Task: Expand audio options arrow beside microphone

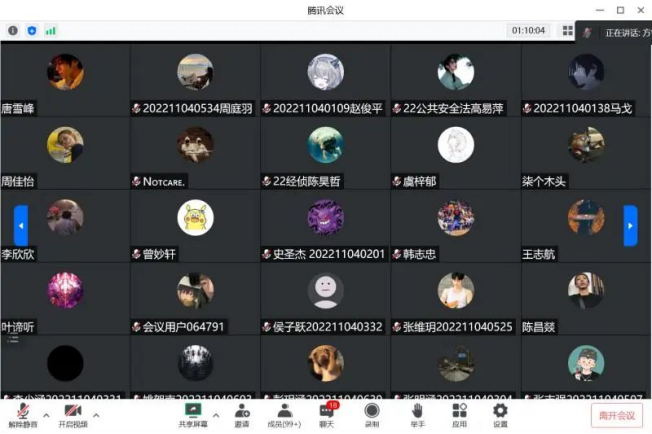Action: coord(46,415)
